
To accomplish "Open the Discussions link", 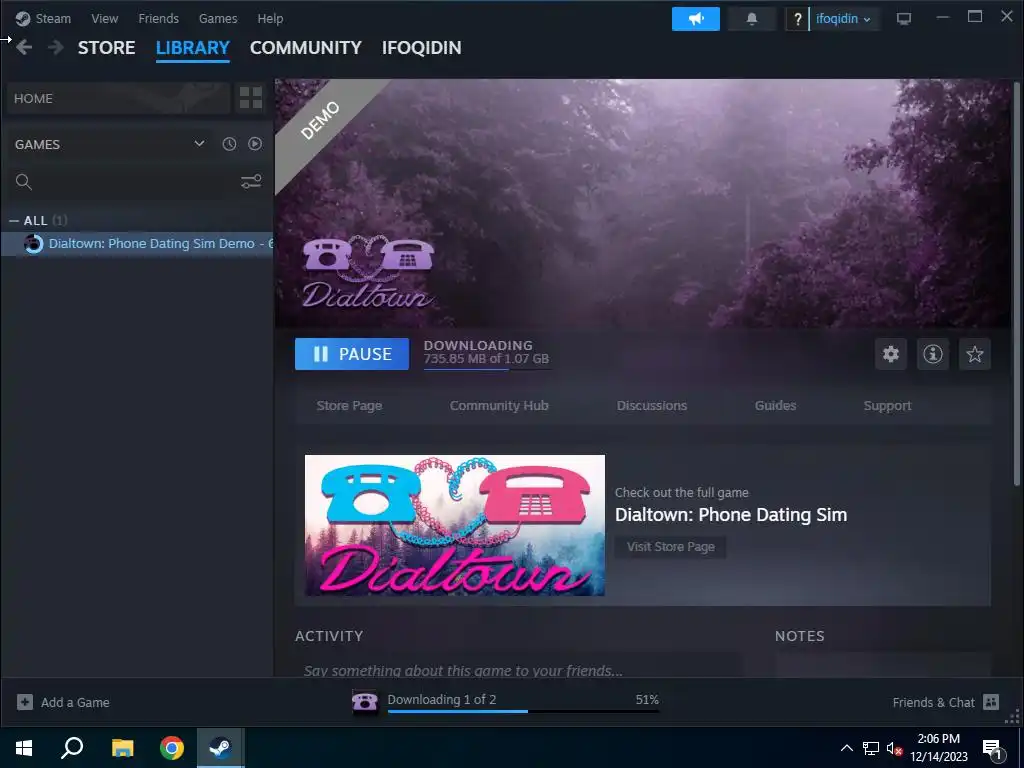I will click(652, 406).
